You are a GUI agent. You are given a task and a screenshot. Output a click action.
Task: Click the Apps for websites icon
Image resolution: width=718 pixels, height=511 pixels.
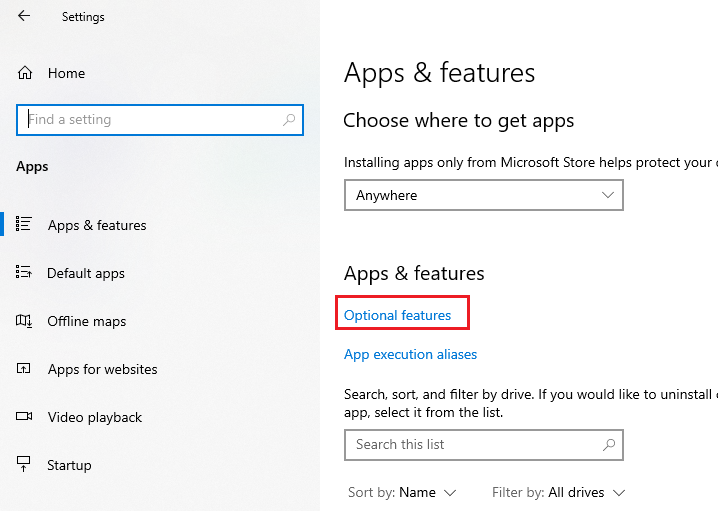coord(24,368)
